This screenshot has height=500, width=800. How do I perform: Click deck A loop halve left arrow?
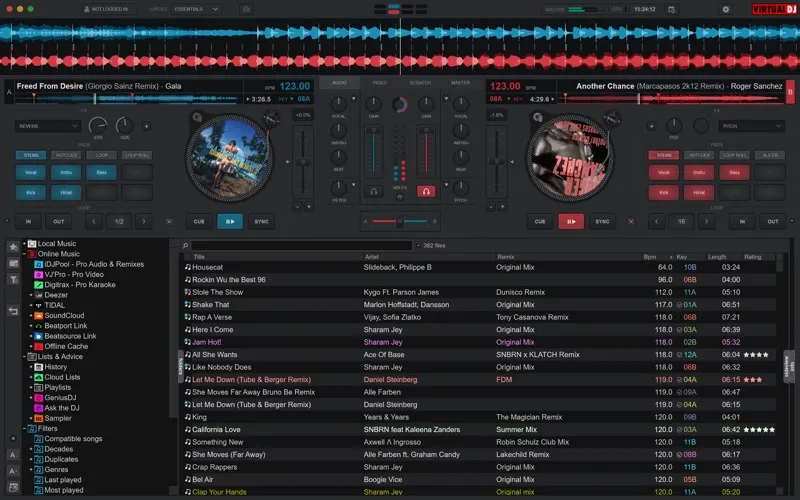(94, 221)
